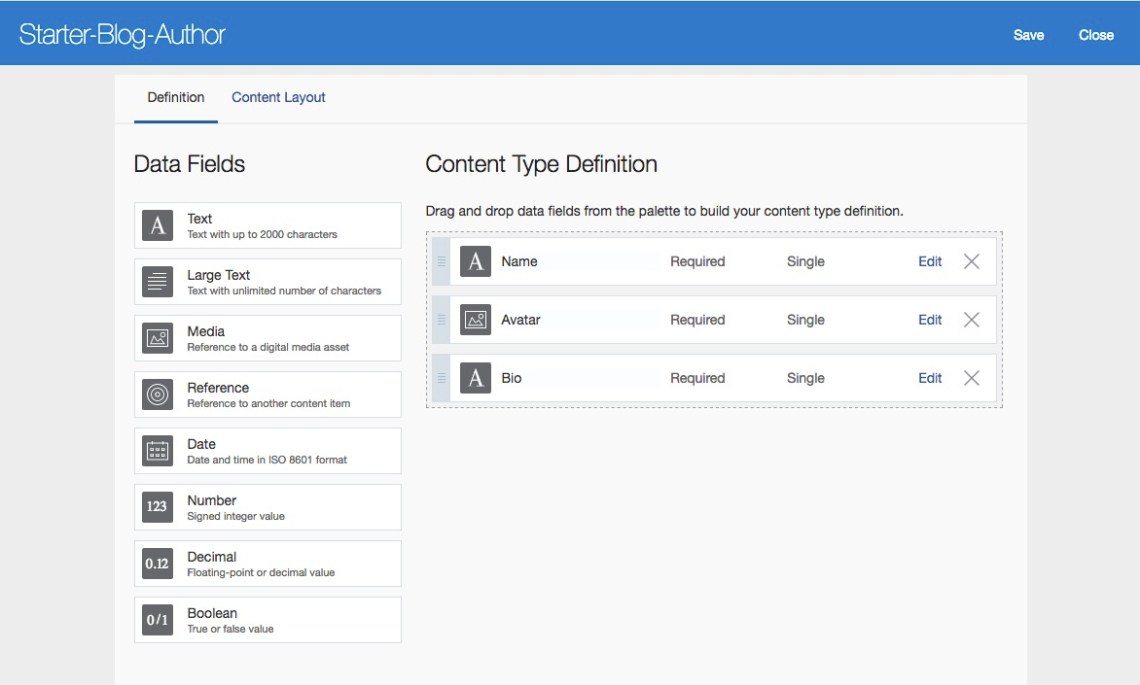This screenshot has width=1140, height=685.
Task: Remove the Bio field with X
Action: 971,378
